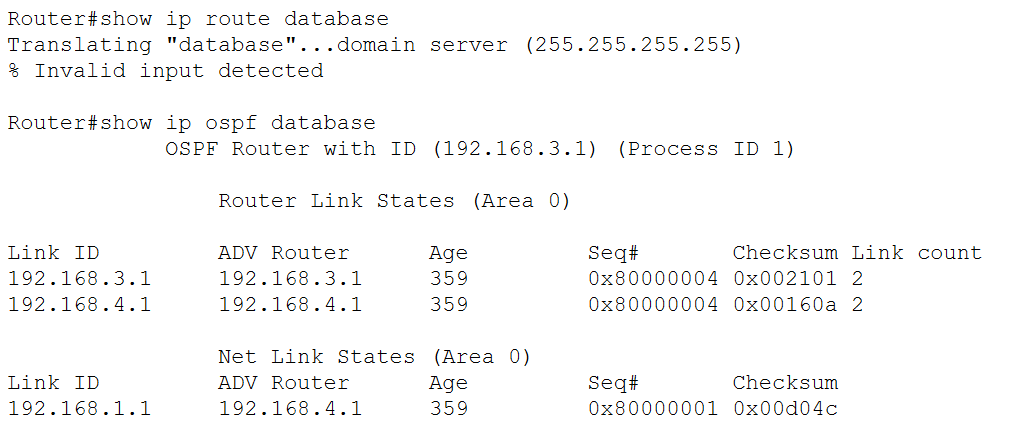The image size is (1011, 426).
Task: Click the 'show ip route database' command line
Action: [198, 19]
